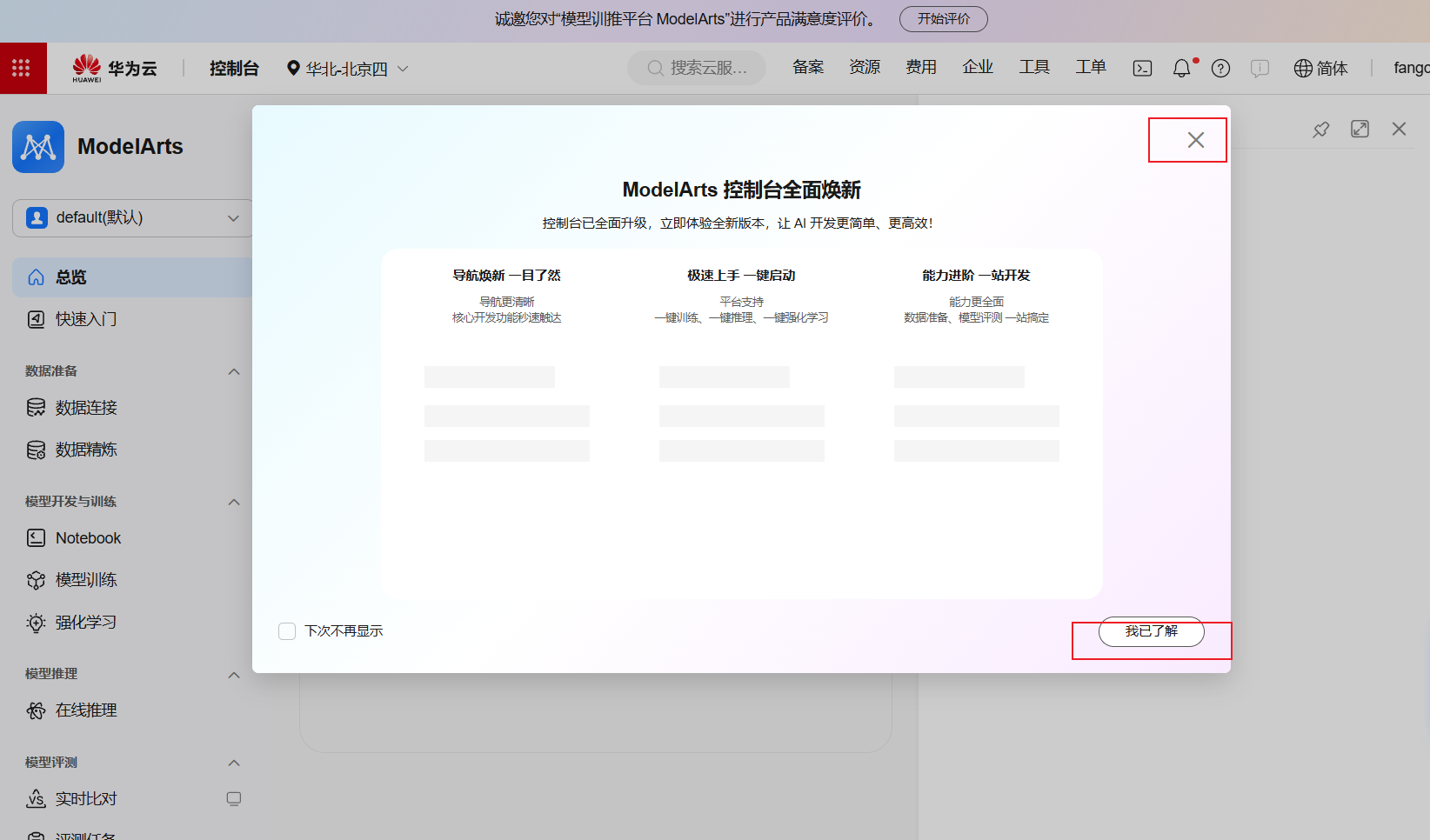Click the ModelArts logo icon
Screen dimensions: 1430x840
(x=38, y=147)
